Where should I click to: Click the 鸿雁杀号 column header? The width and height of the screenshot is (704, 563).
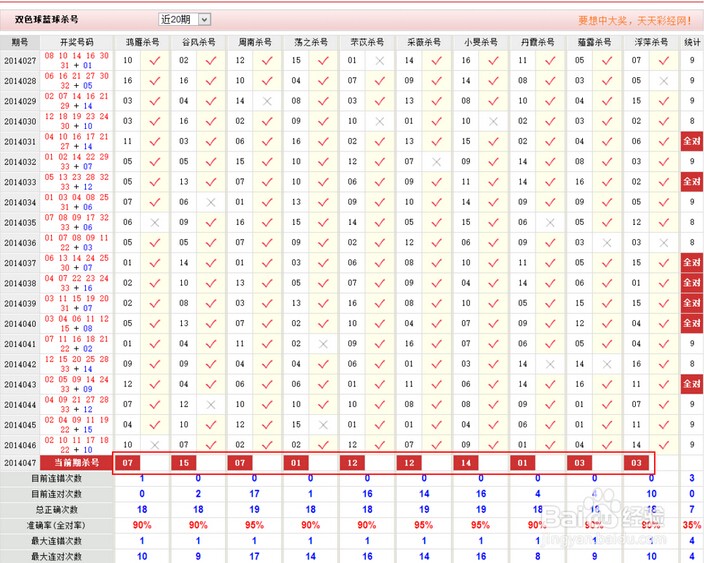141,43
